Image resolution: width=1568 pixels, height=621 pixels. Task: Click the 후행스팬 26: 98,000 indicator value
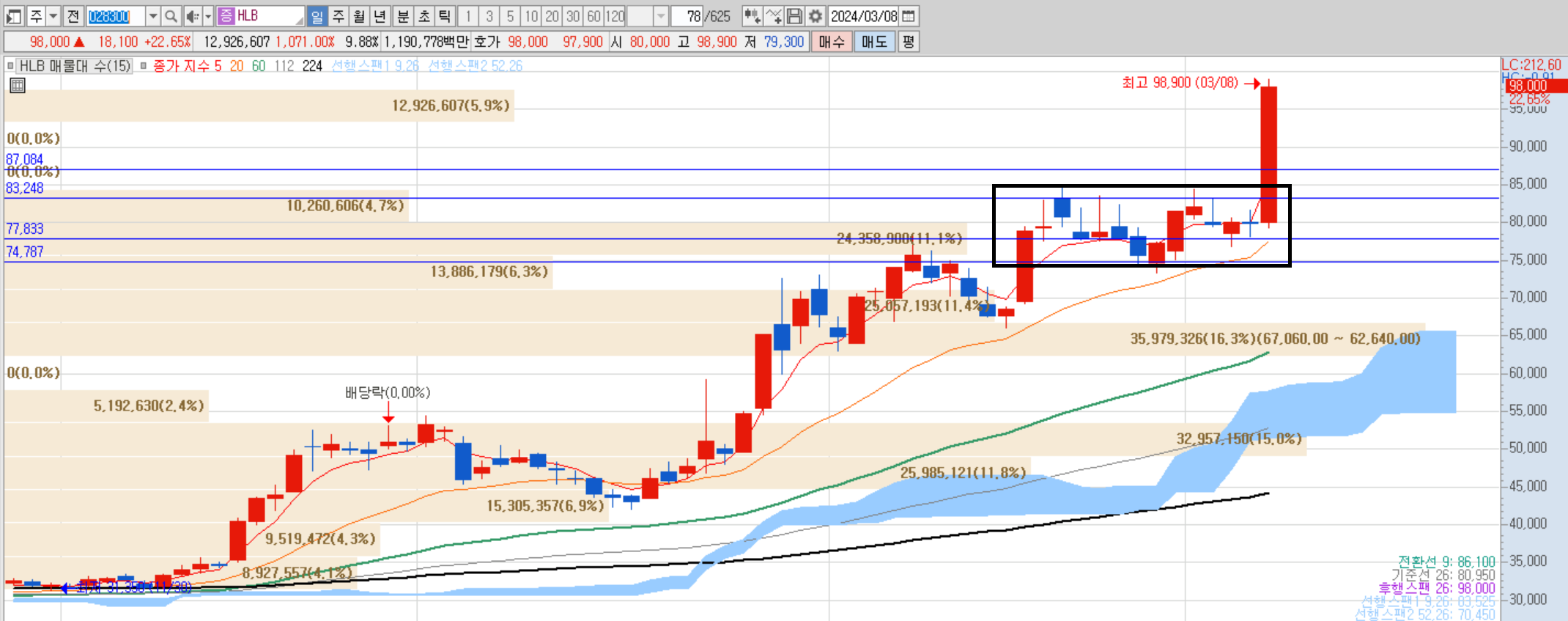tap(1437, 588)
